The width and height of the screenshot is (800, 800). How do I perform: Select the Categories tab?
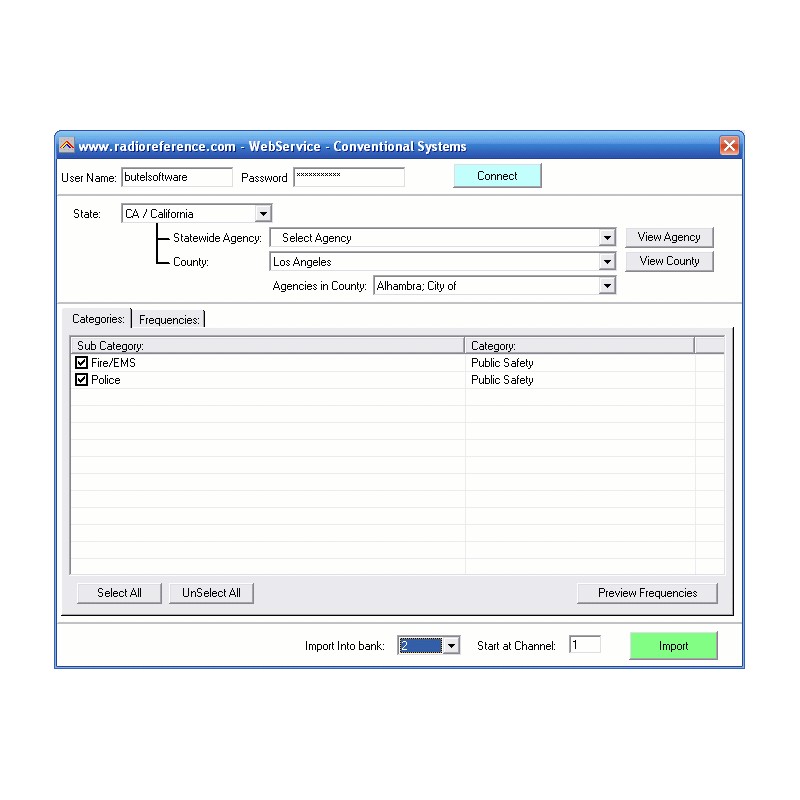[x=98, y=318]
